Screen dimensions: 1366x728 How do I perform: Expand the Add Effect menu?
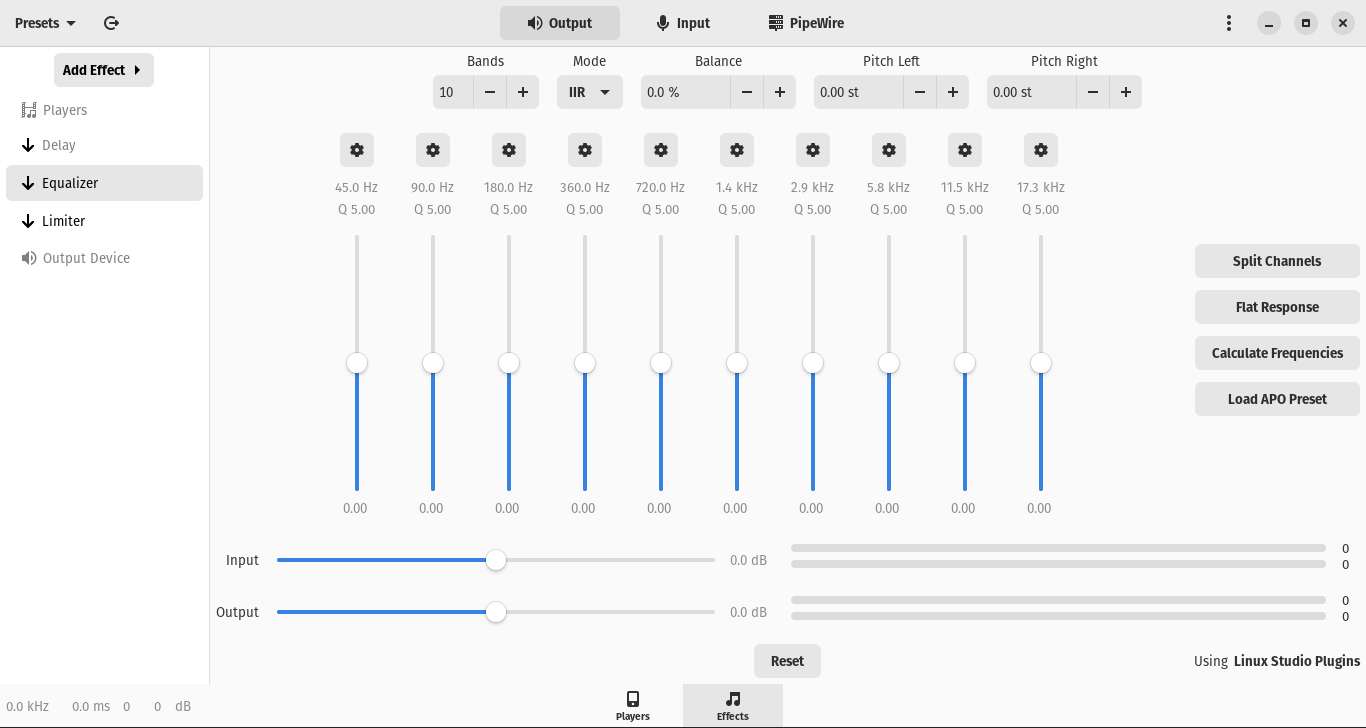(103, 70)
